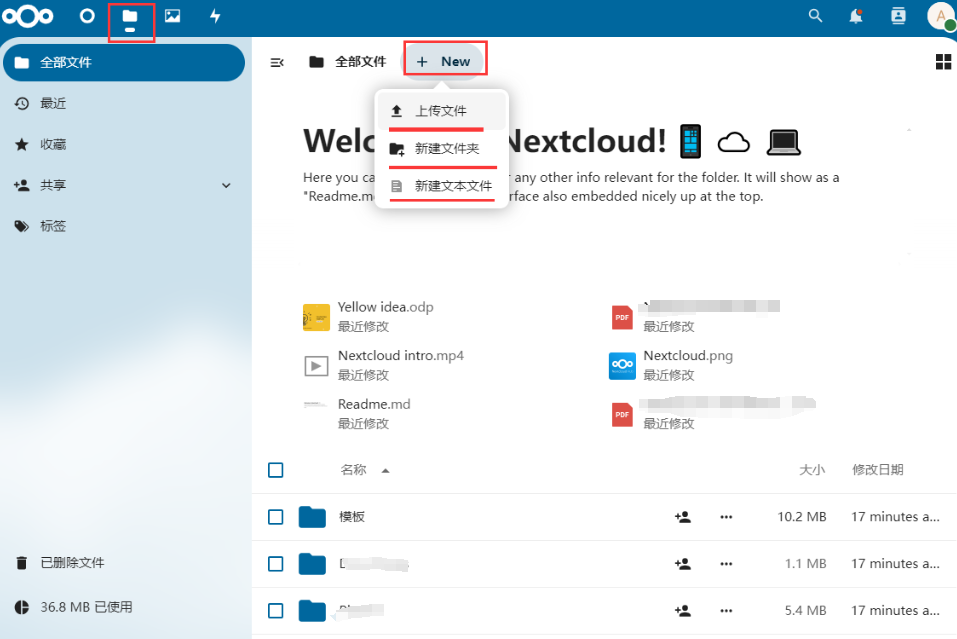
Task: Open the search magnifier
Action: [x=815, y=16]
